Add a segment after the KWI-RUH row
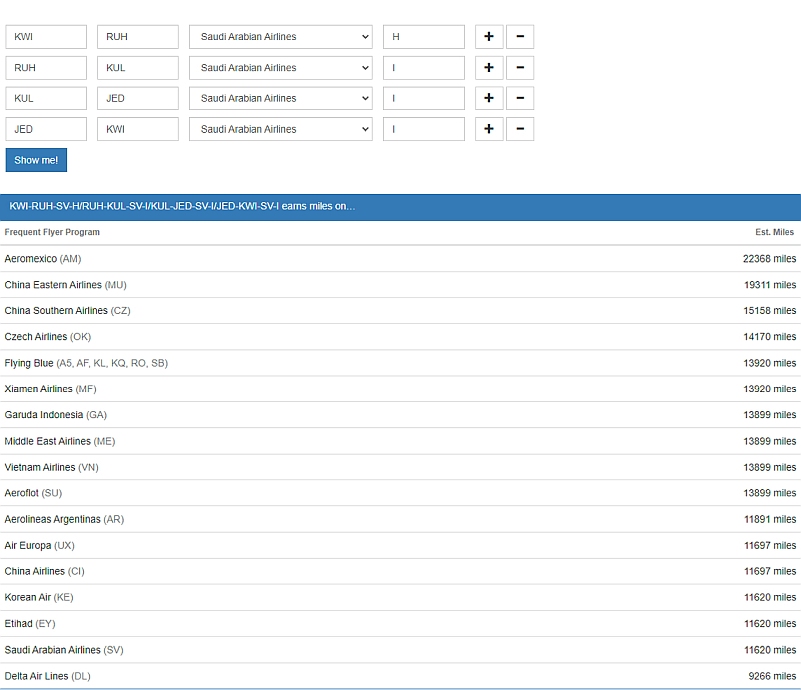The image size is (801, 690). [489, 37]
